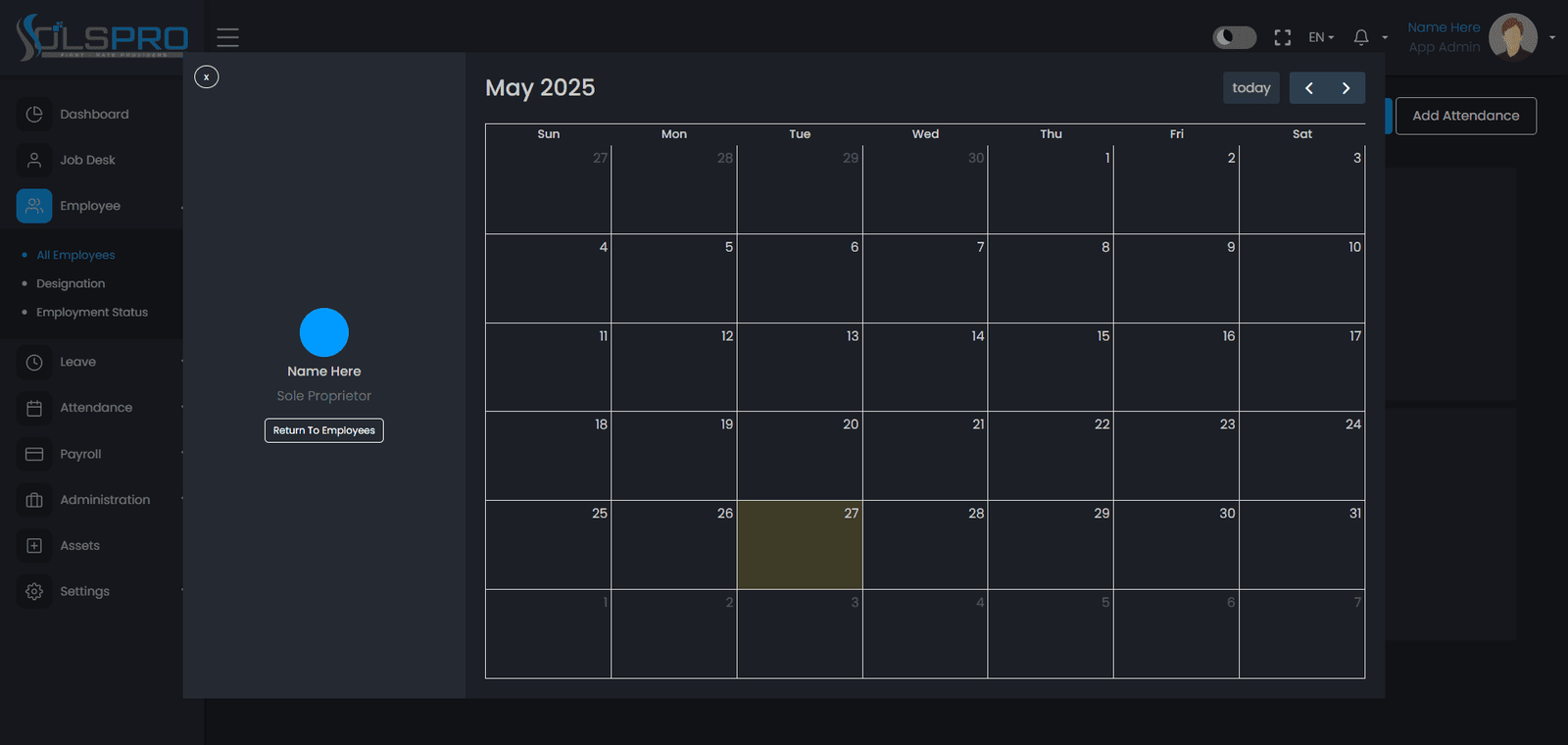Click the Fri column header
Screen dimensions: 1568x745
1177,134
